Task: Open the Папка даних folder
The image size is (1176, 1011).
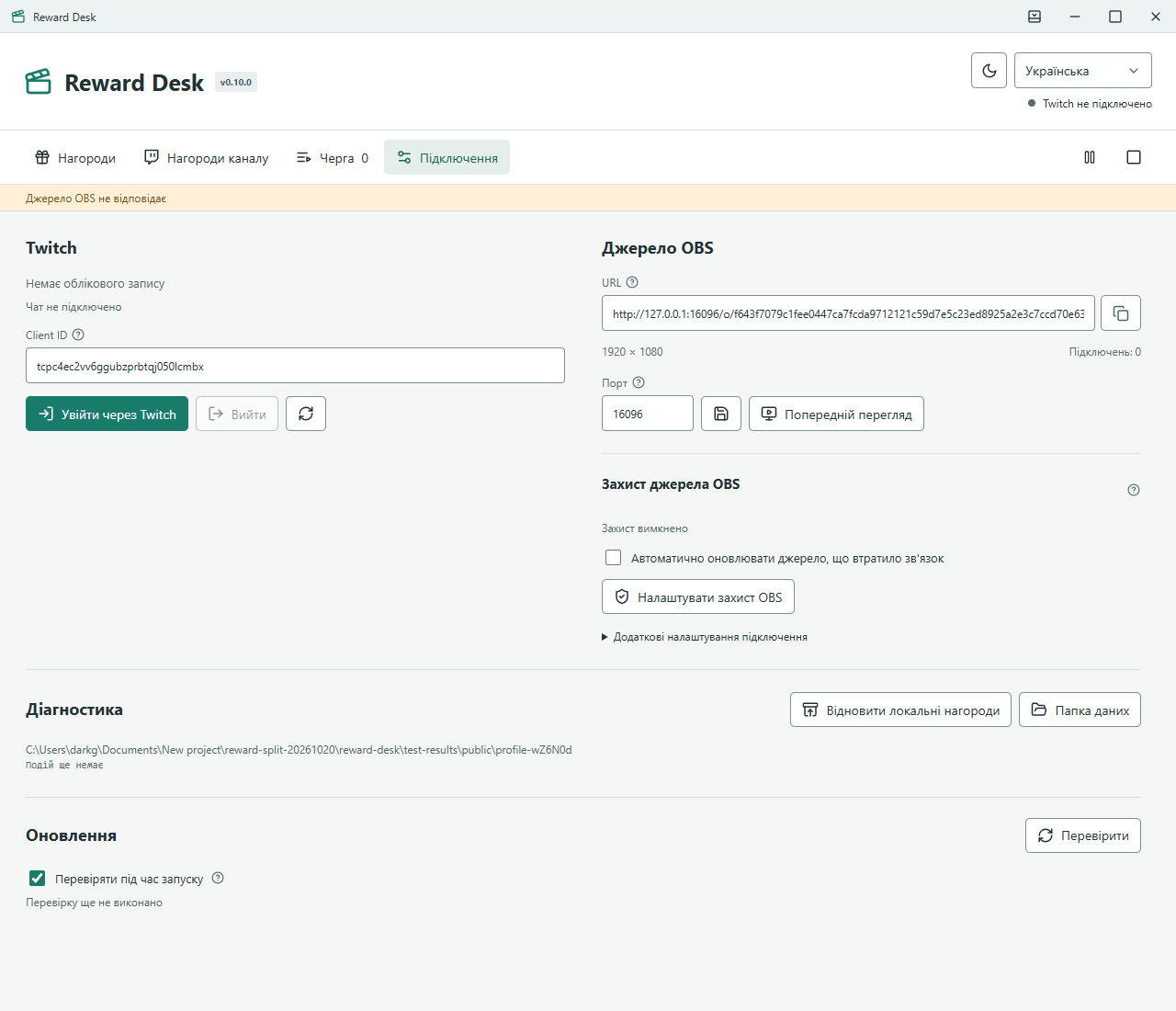Action: click(1080, 710)
